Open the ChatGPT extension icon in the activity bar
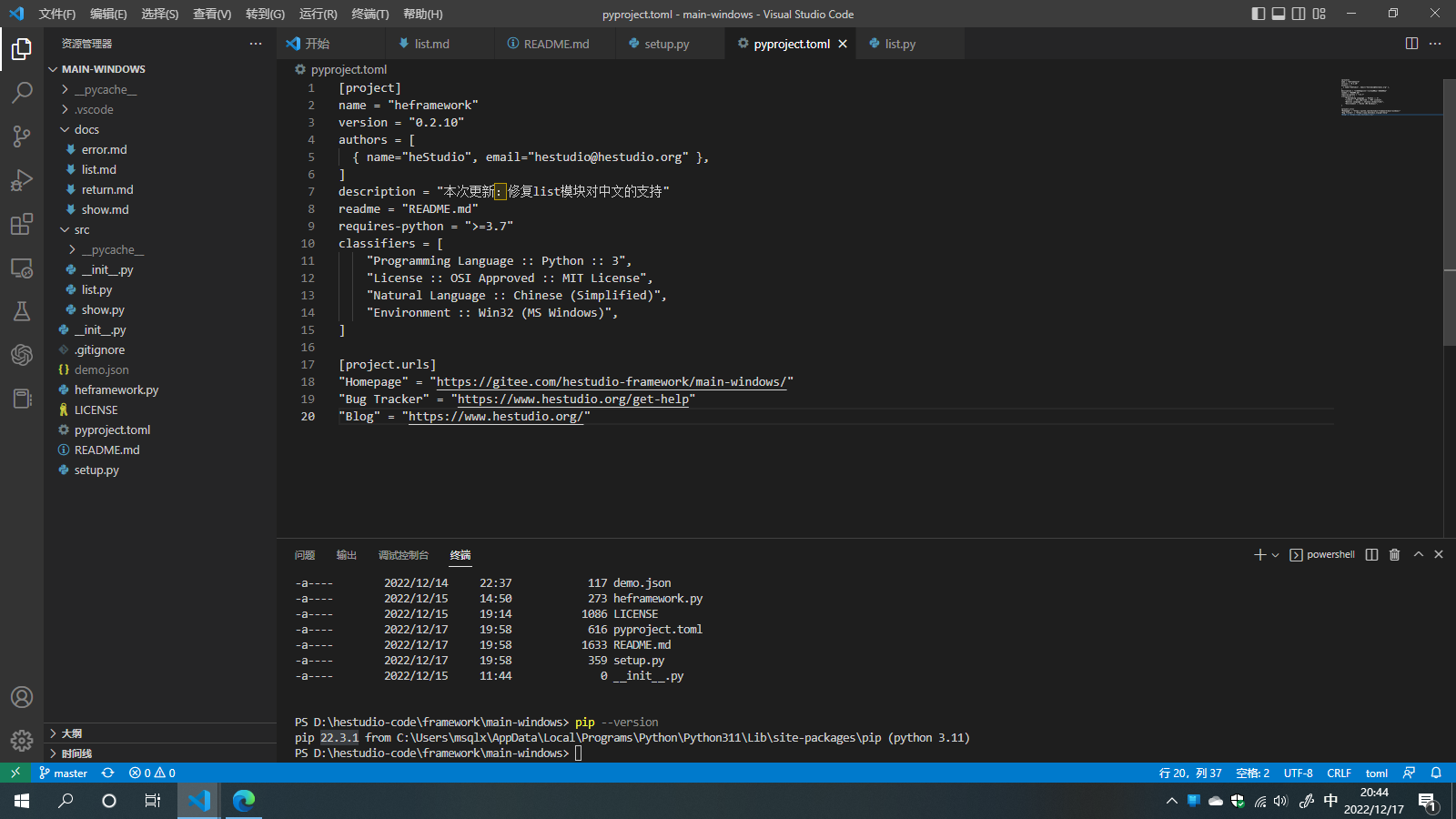Image resolution: width=1456 pixels, height=819 pixels. pyautogui.click(x=22, y=355)
